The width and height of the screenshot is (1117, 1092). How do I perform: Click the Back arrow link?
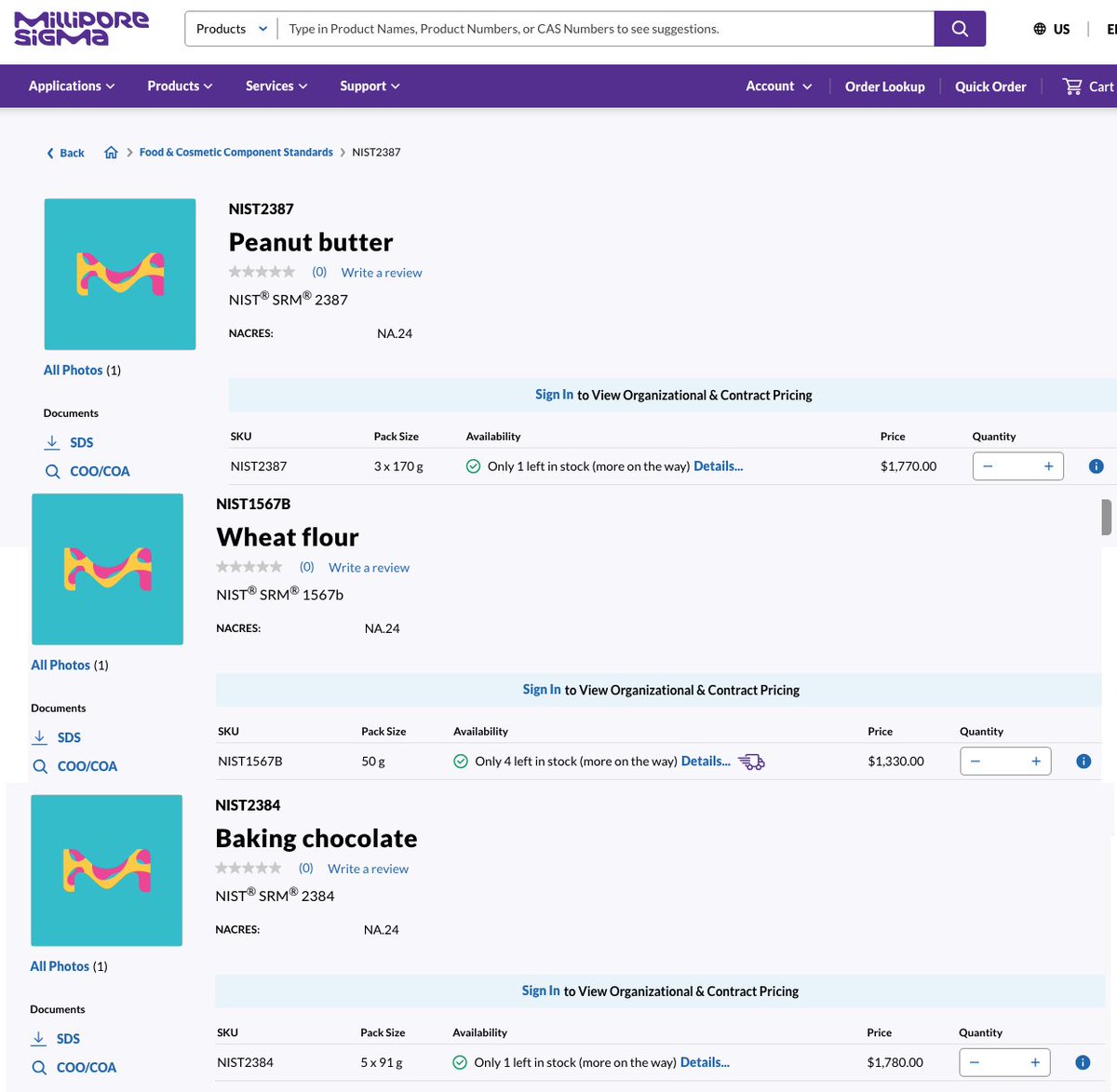(x=65, y=153)
